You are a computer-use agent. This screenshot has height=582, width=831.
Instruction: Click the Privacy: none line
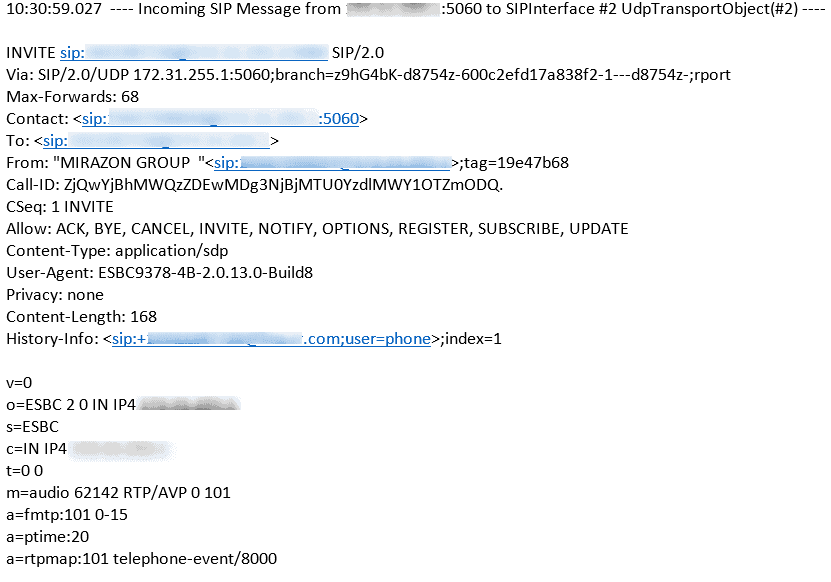pos(55,295)
